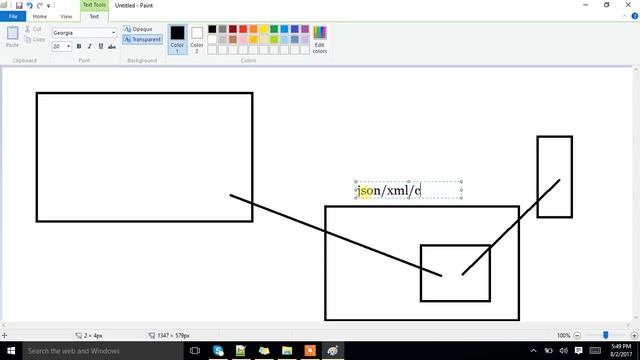
Task: Toggle Strikethrough formatting
Action: coord(112,47)
